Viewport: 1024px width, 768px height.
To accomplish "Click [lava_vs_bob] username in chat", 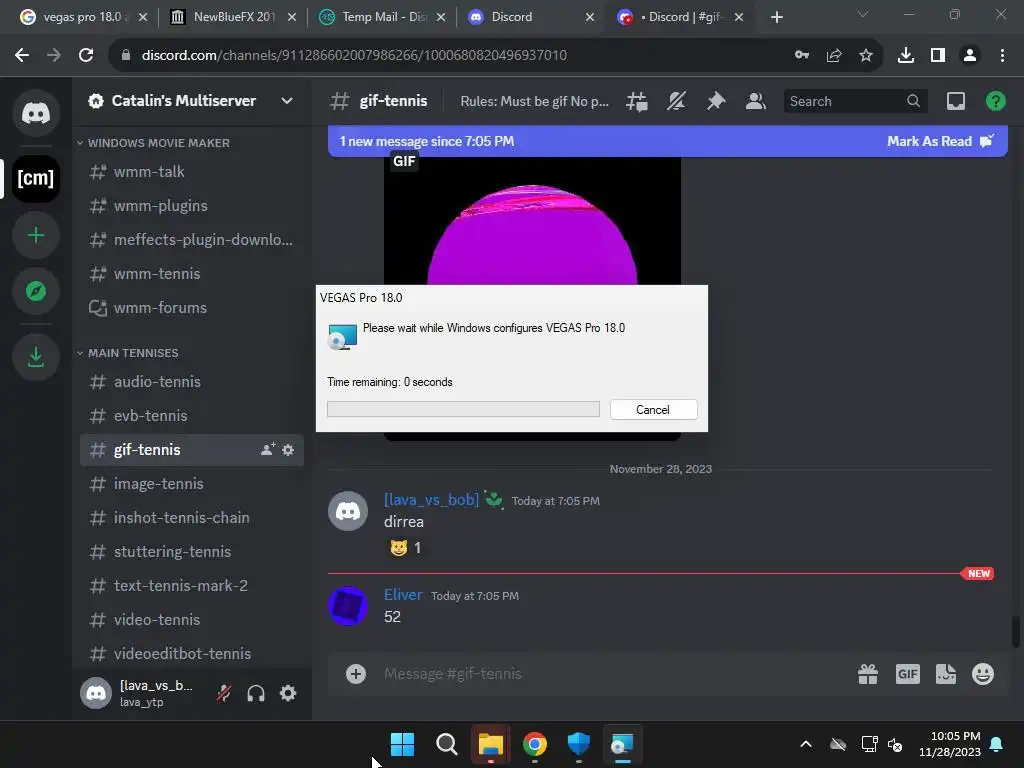I will tap(432, 500).
